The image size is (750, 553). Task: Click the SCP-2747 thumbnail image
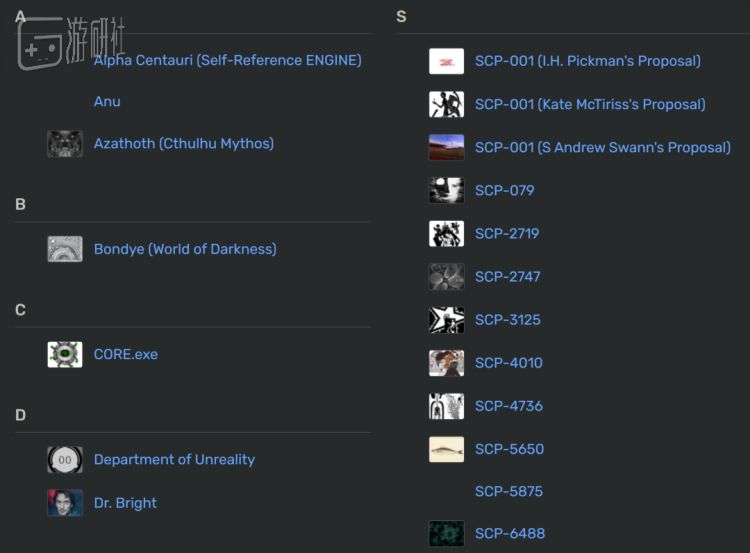pos(446,276)
